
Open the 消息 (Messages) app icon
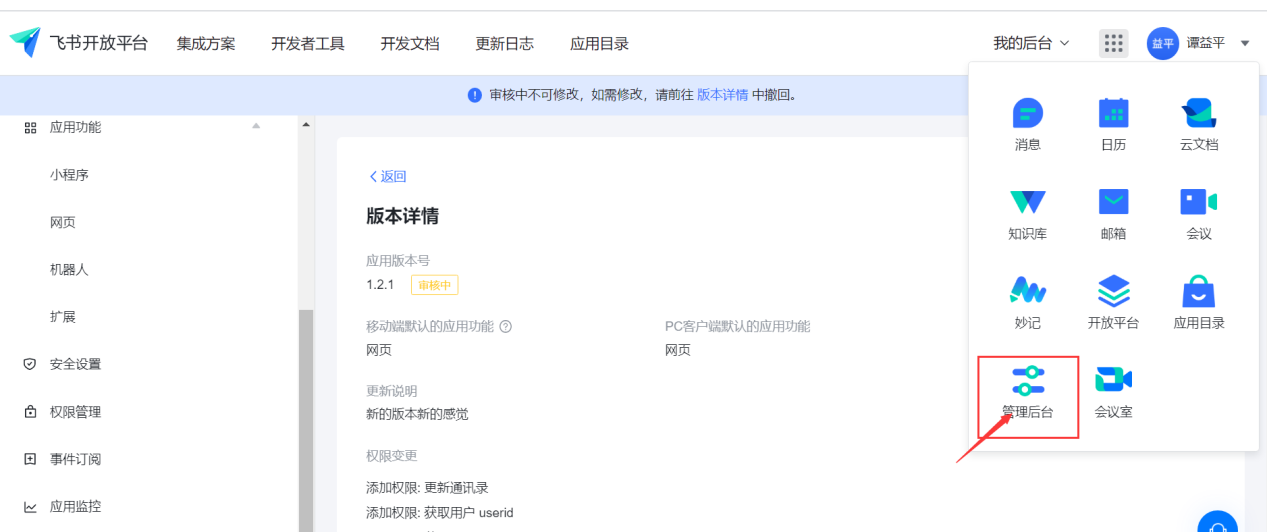pyautogui.click(x=1027, y=113)
